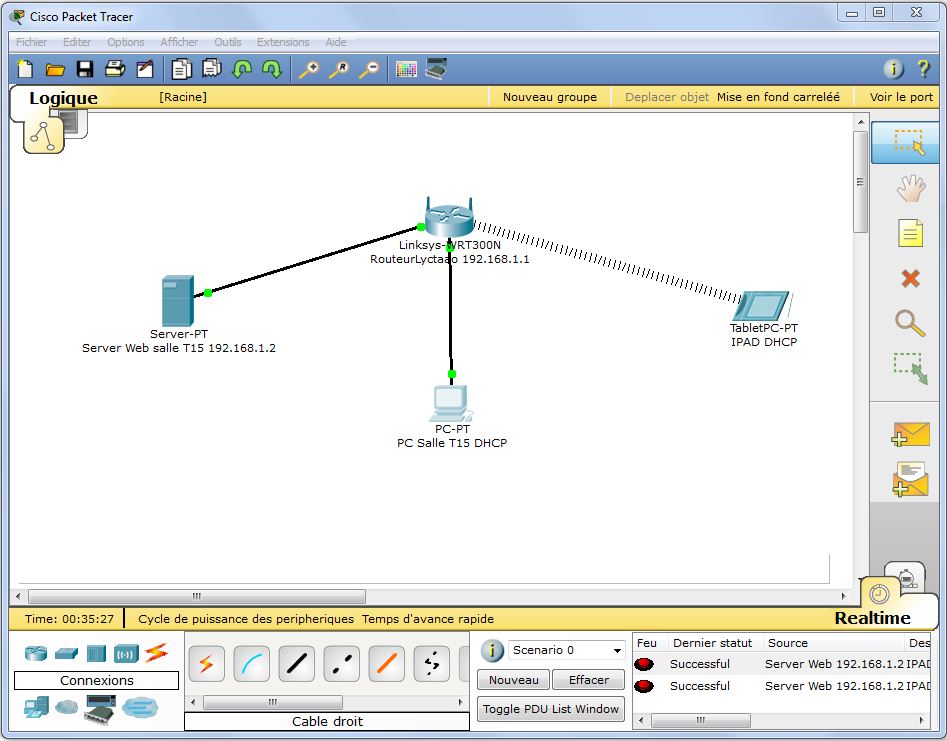947x741 pixels.
Task: Pick the copper straight-through cable
Action: point(297,664)
